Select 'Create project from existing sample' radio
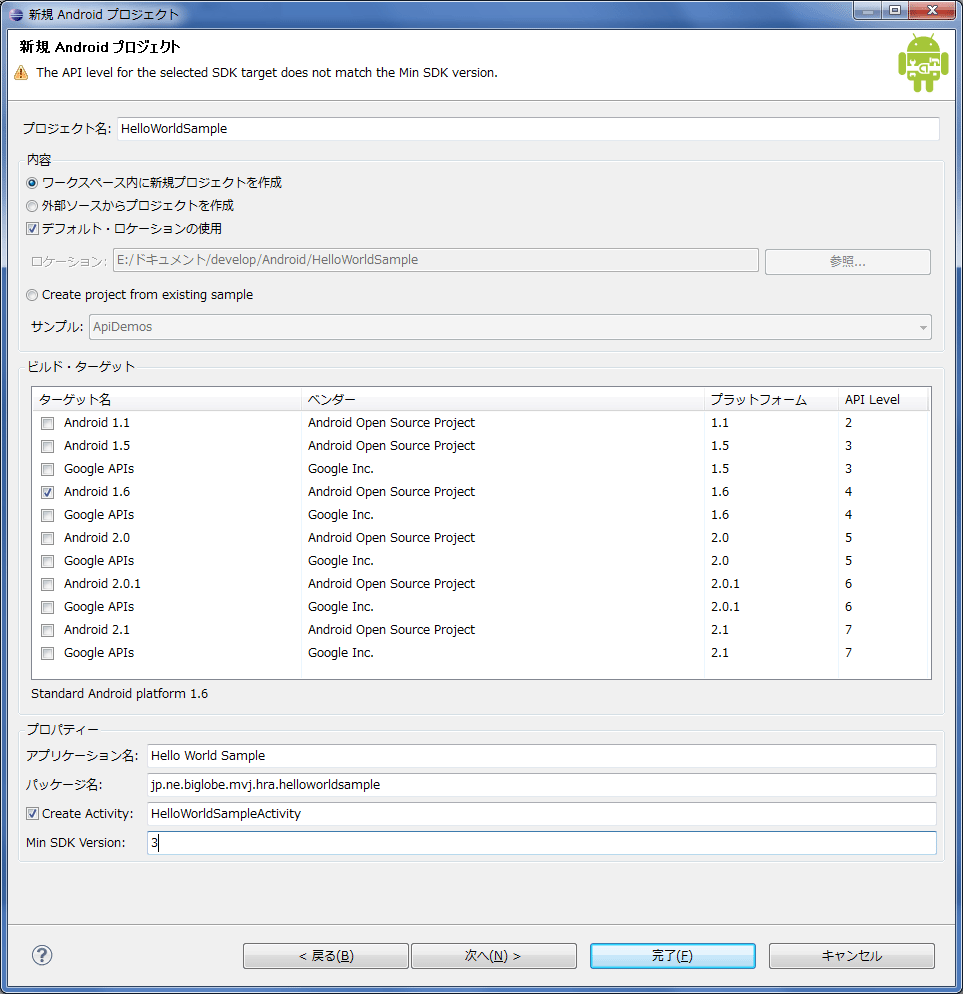The width and height of the screenshot is (963, 994). pos(32,295)
